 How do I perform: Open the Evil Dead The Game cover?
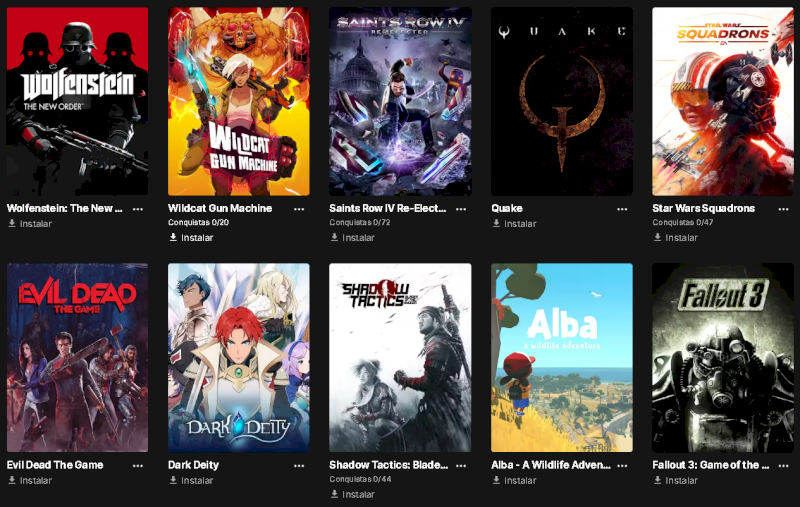click(78, 358)
